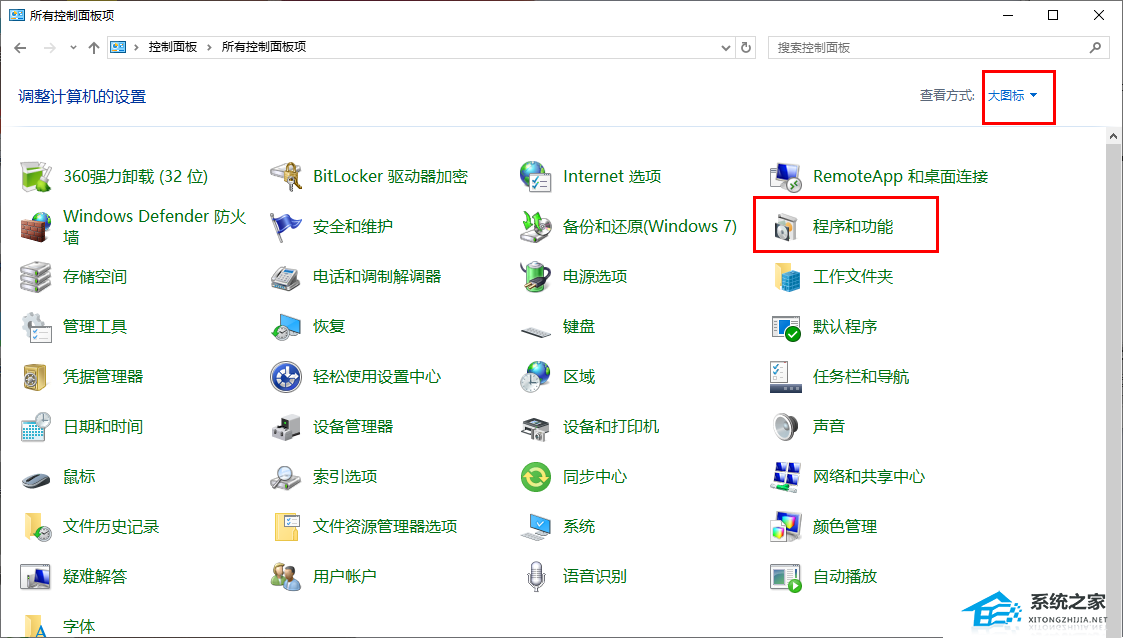The height and width of the screenshot is (638, 1123).
Task: Open the 疑难解答 link
Action: [x=95, y=576]
